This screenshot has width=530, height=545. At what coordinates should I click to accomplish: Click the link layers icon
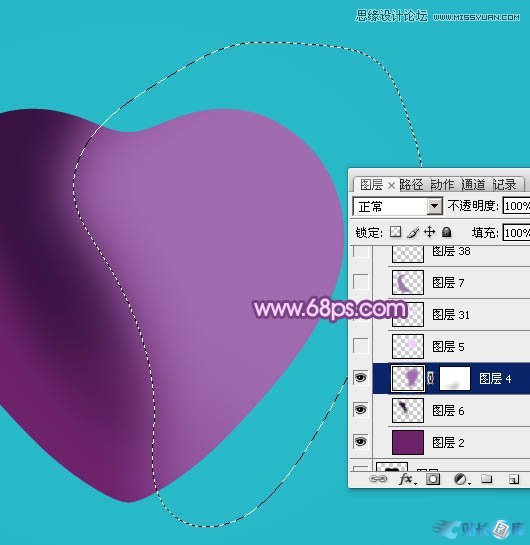[378, 479]
